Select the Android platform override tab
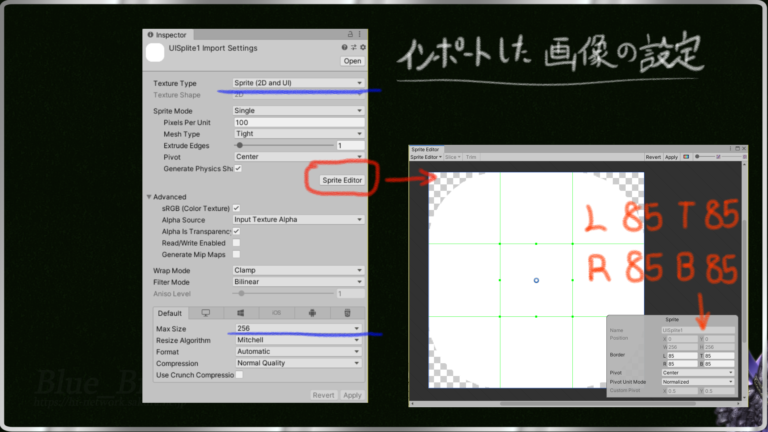 pos(312,313)
